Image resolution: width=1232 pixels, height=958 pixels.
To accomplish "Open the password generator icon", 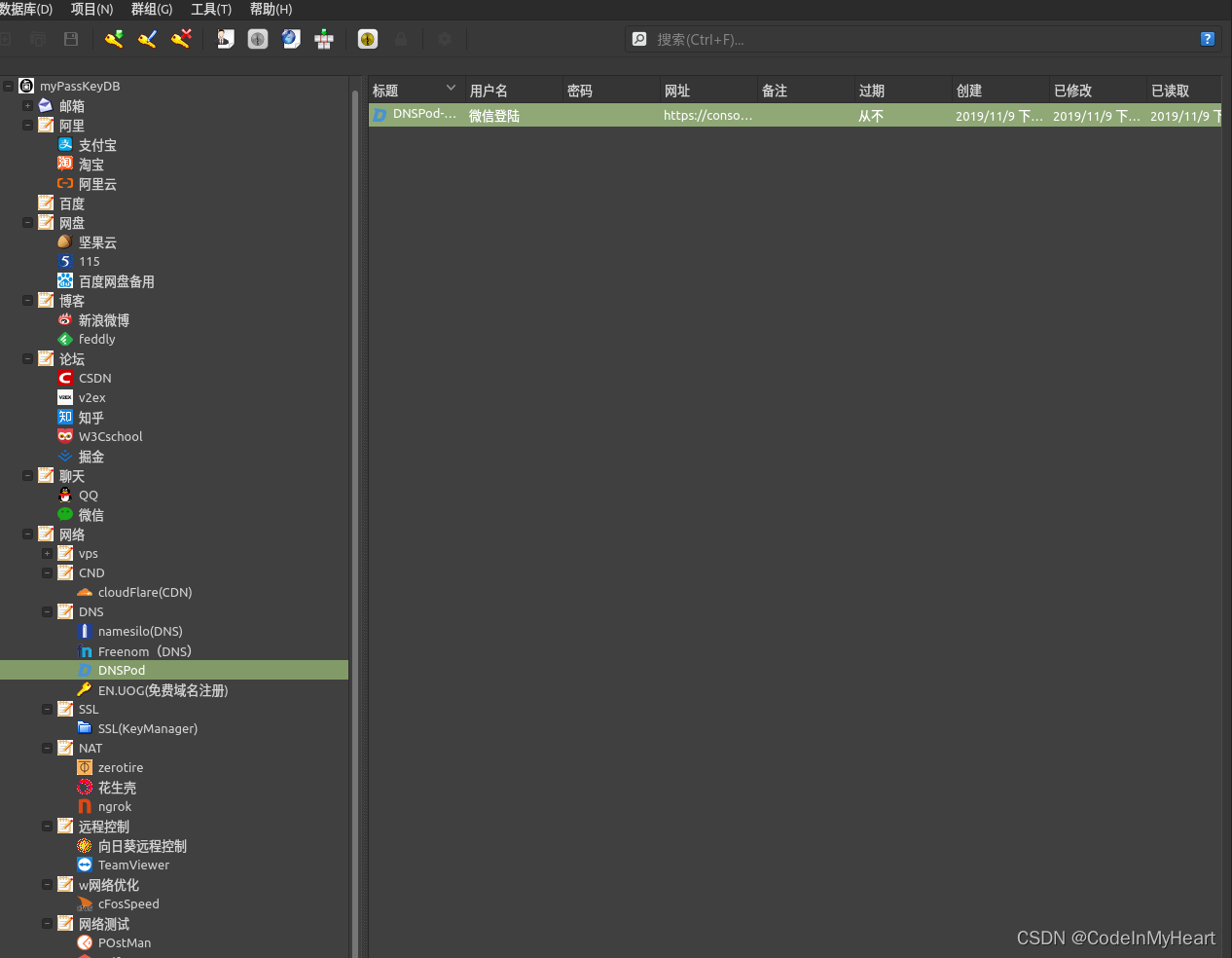I will point(368,39).
